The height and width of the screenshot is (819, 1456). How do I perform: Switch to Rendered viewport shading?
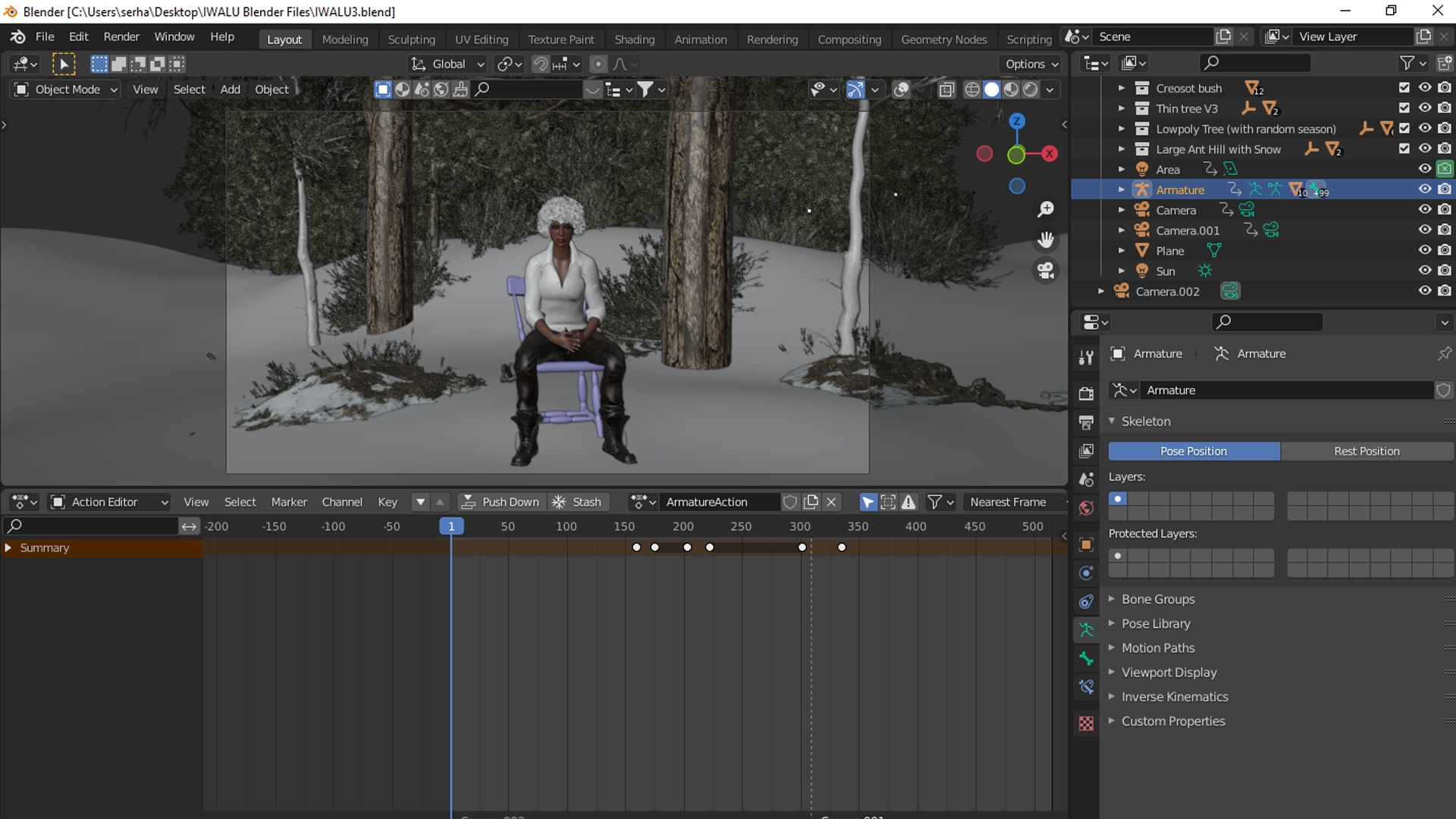click(1031, 89)
